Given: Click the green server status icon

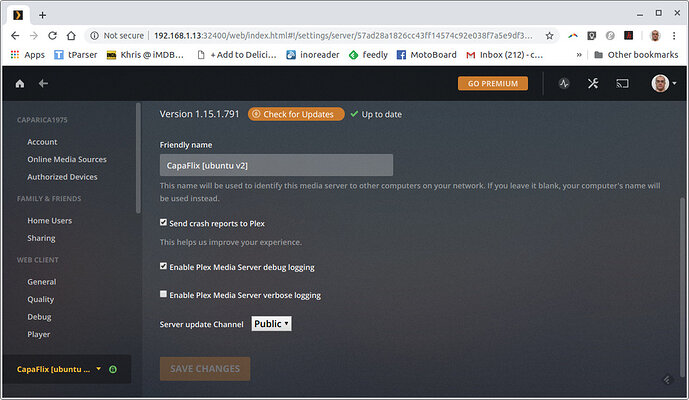Looking at the screenshot, I should [x=113, y=369].
